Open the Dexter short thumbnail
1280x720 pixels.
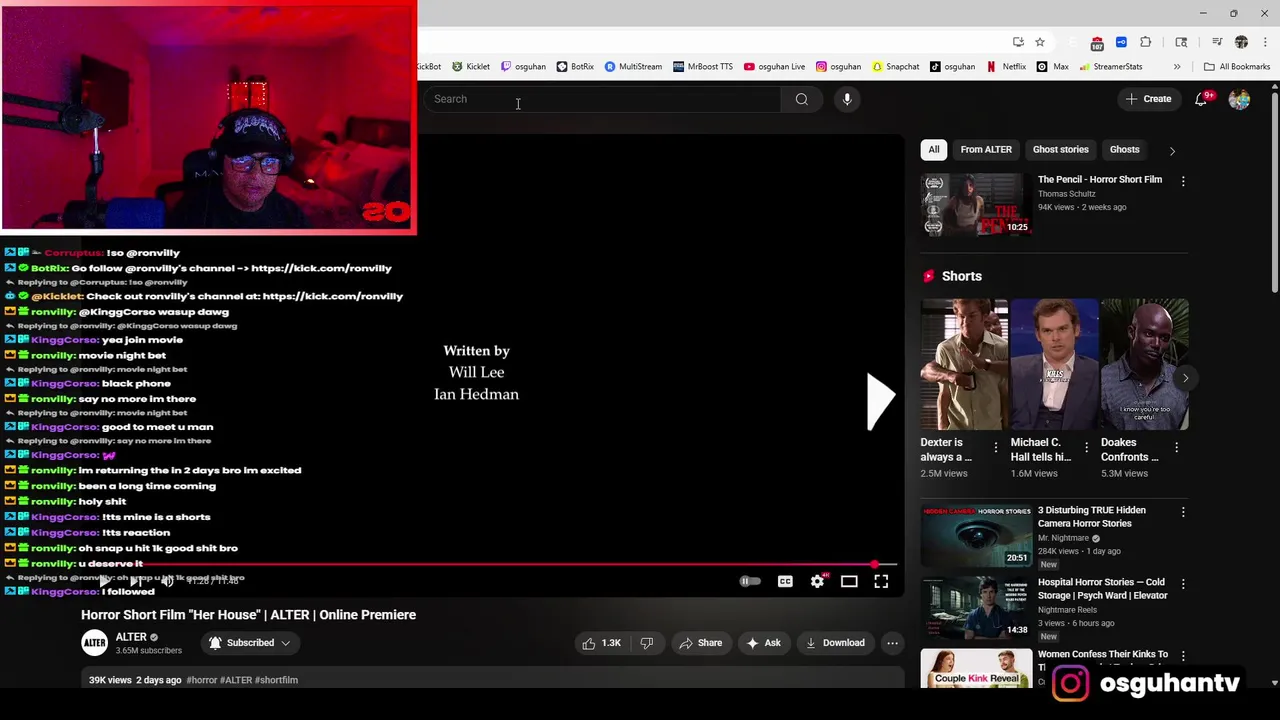(x=964, y=364)
